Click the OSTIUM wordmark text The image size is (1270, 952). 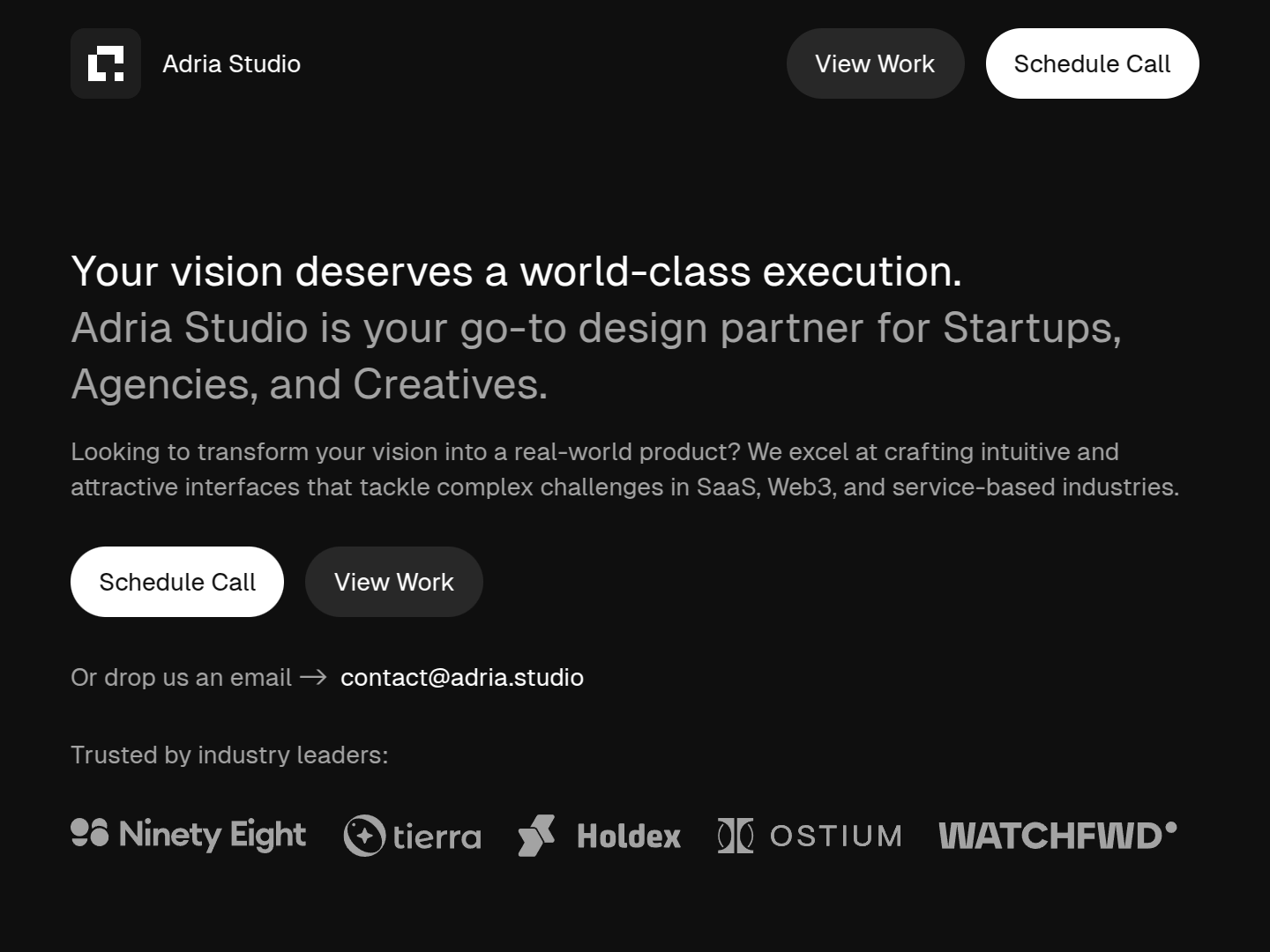[836, 836]
